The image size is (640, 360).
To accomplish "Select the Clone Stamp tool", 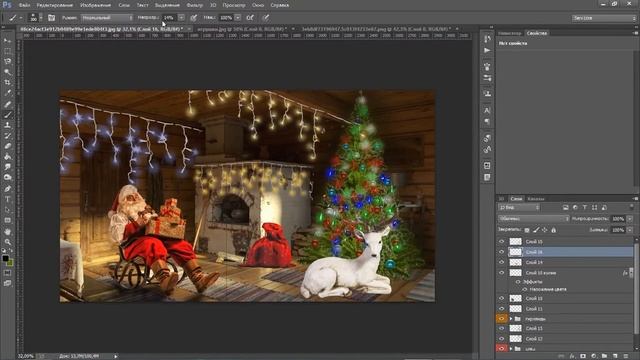I will [7, 125].
